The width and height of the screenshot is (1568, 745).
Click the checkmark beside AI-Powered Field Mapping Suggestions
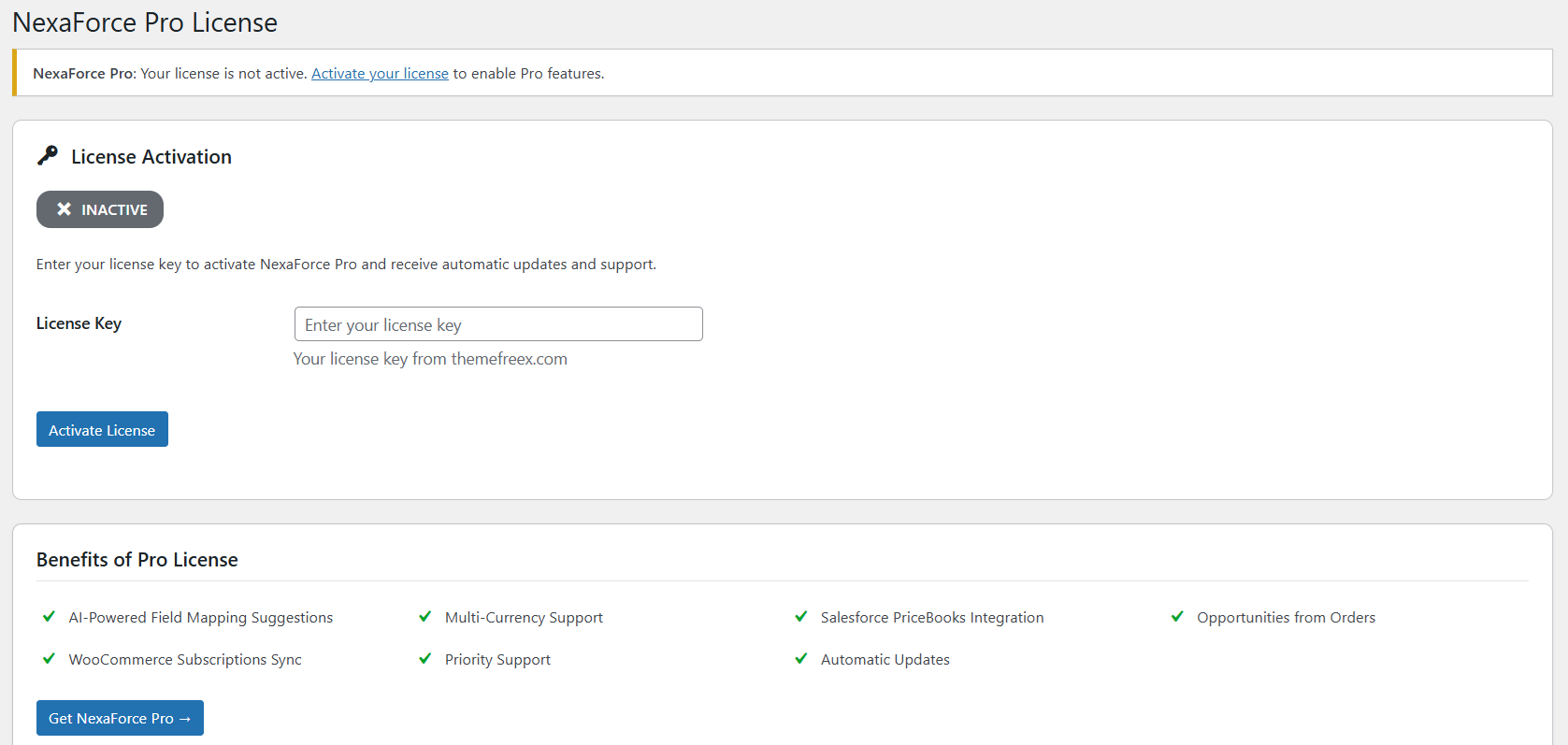(x=50, y=617)
